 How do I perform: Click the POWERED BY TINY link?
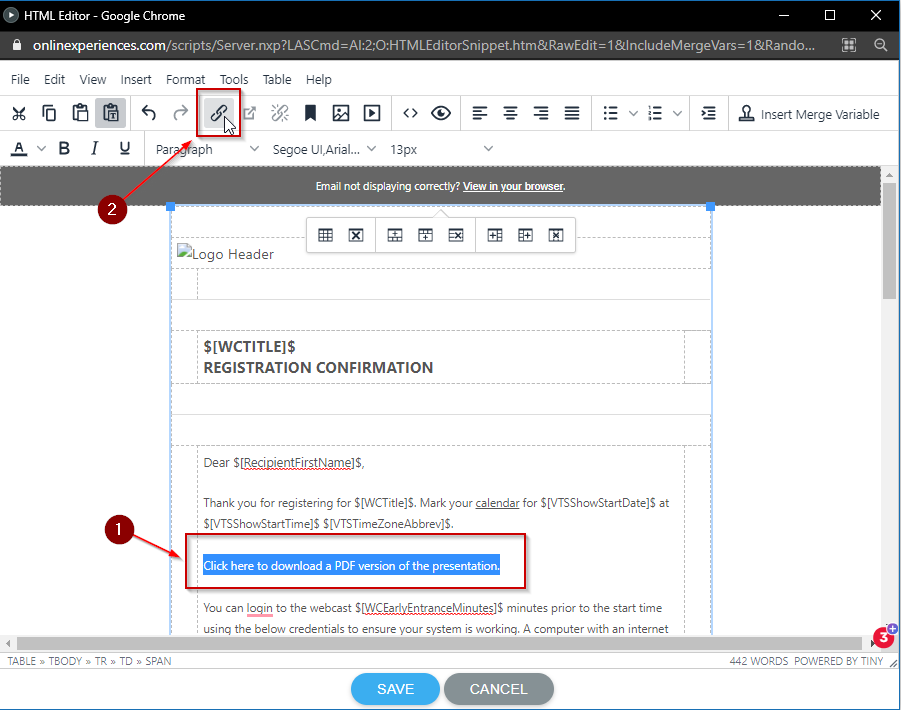(838, 661)
